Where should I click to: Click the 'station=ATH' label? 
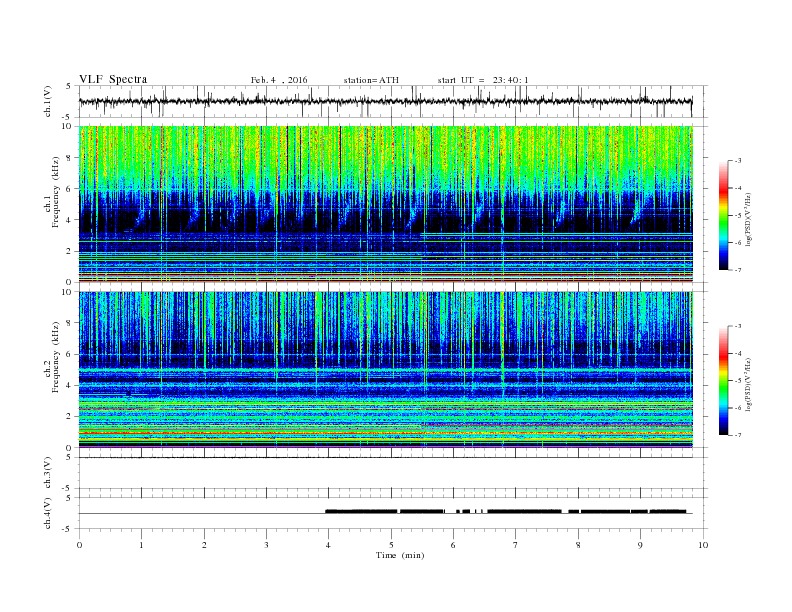click(x=371, y=80)
